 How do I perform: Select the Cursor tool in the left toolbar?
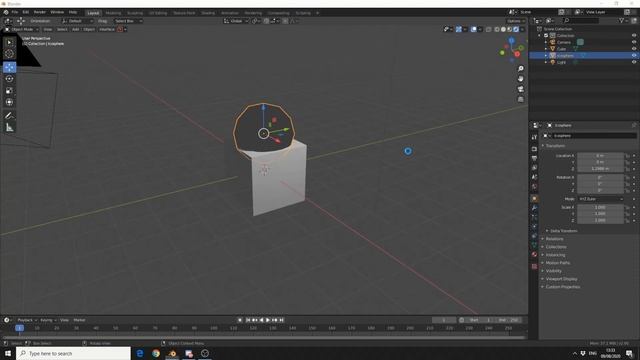pos(9,53)
